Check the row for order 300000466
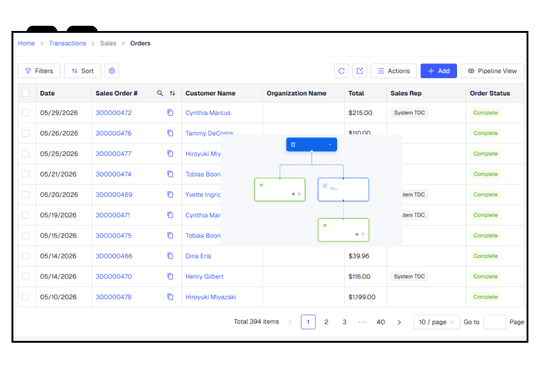Screen dimensions: 540x384 25,256
